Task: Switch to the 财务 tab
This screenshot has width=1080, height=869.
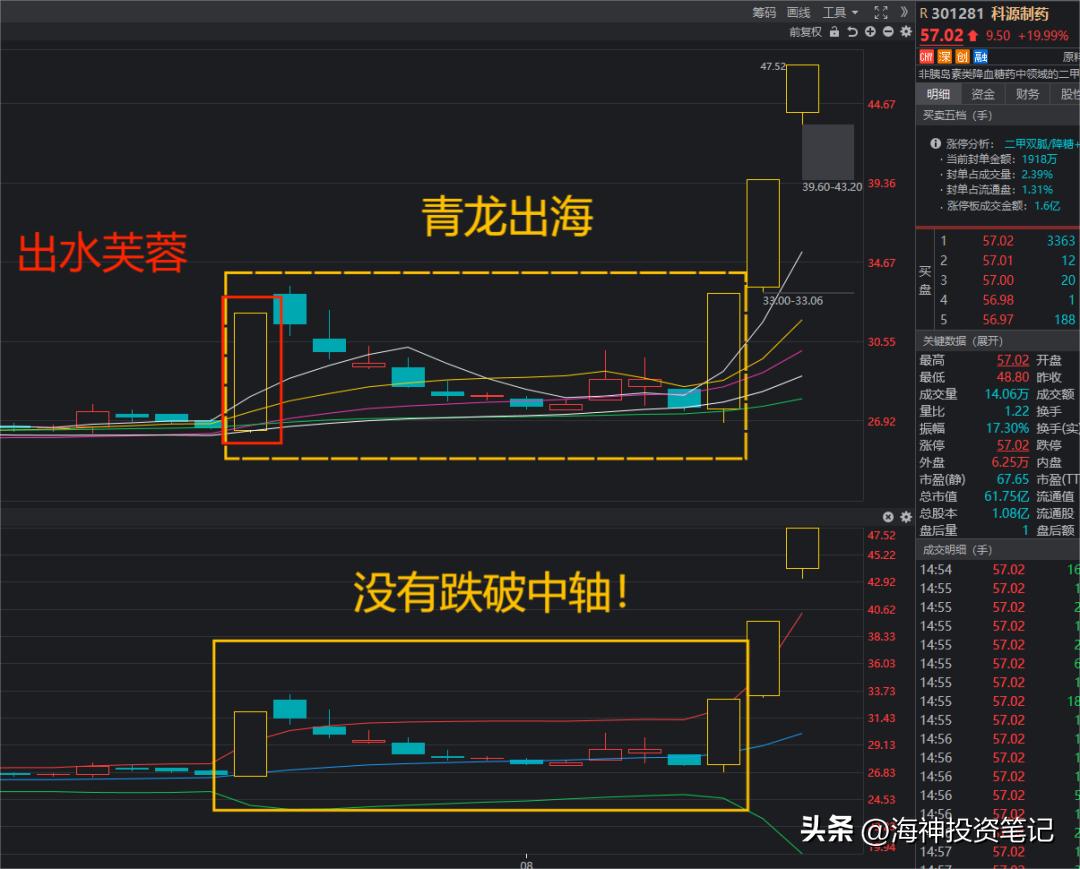Action: (1027, 94)
